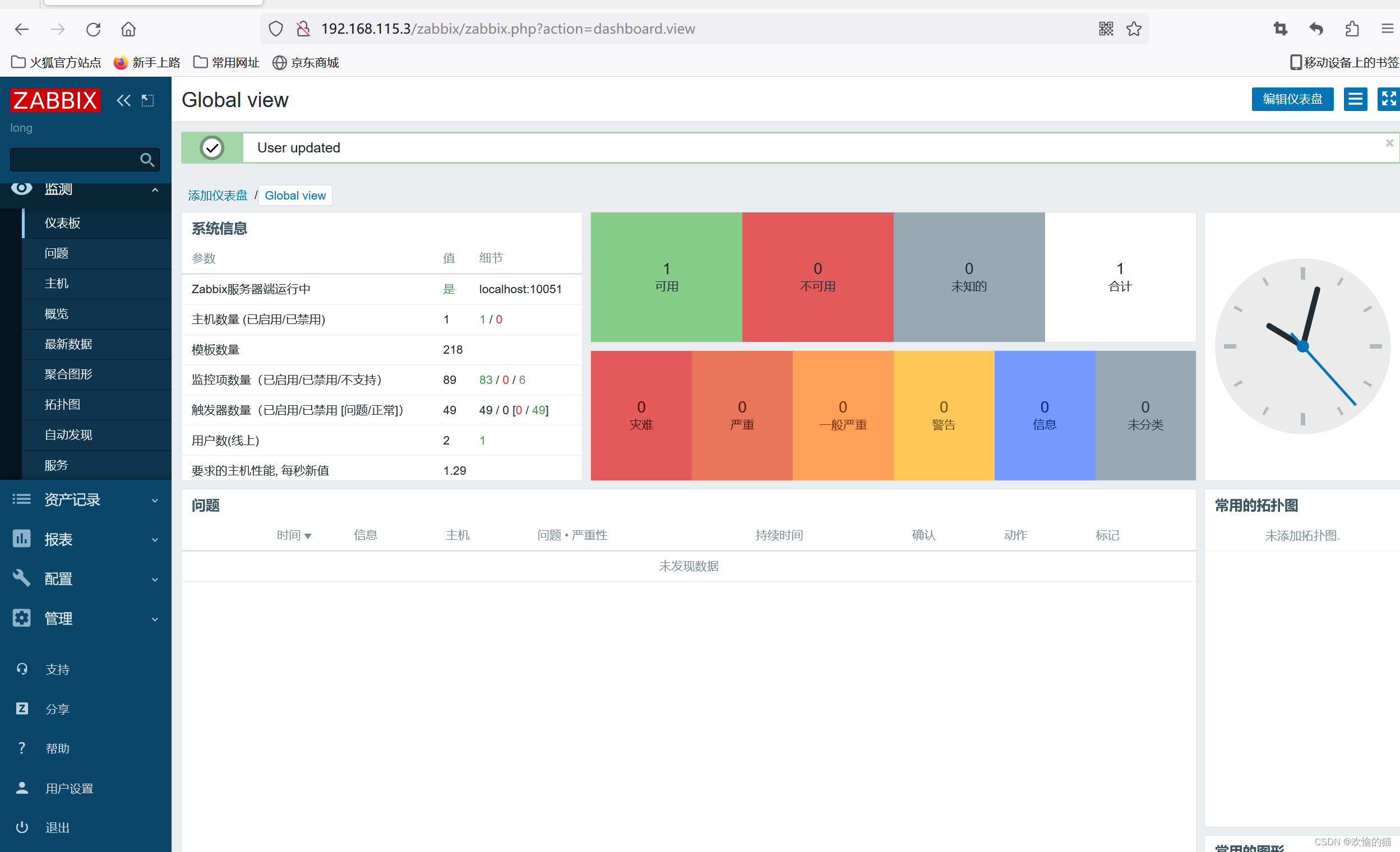This screenshot has width=1400, height=852.
Task: Go to the browser home page
Action: point(128,29)
